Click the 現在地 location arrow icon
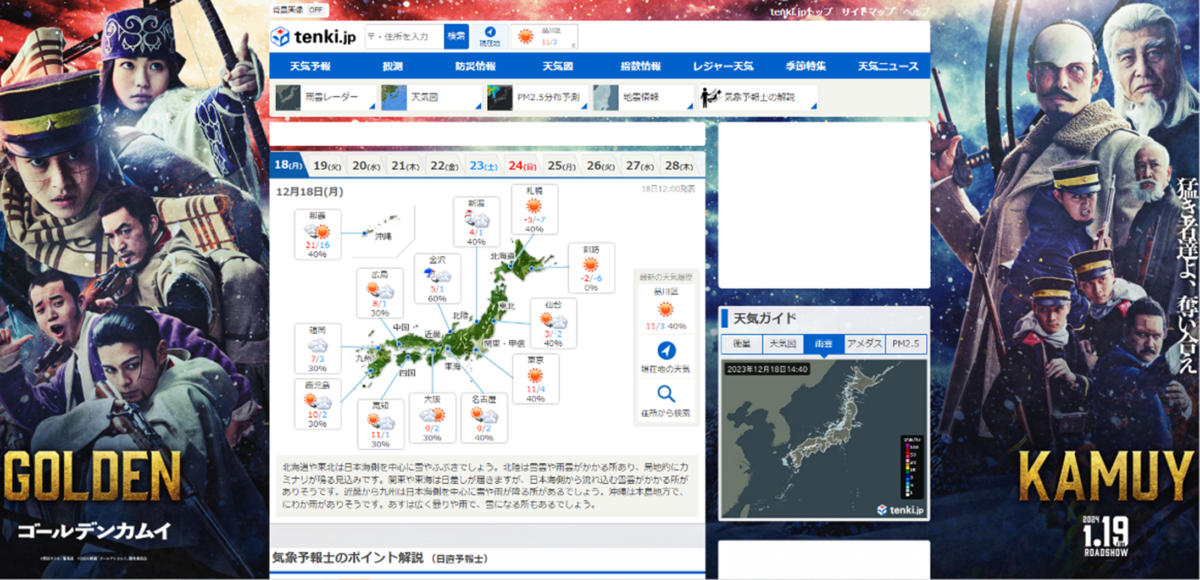Viewport: 1200px width, 580px height. pyautogui.click(x=490, y=32)
